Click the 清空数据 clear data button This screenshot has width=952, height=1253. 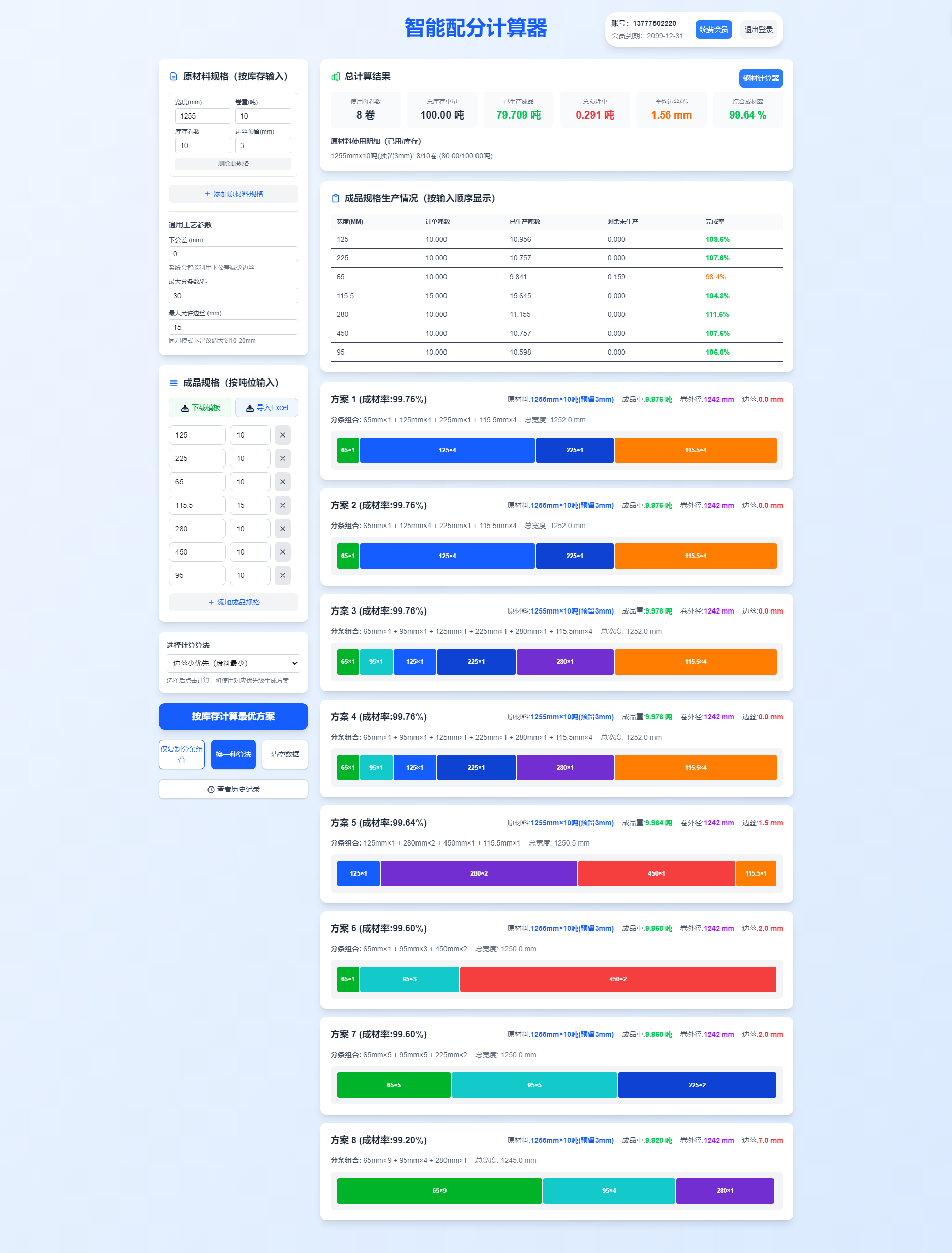pos(284,754)
